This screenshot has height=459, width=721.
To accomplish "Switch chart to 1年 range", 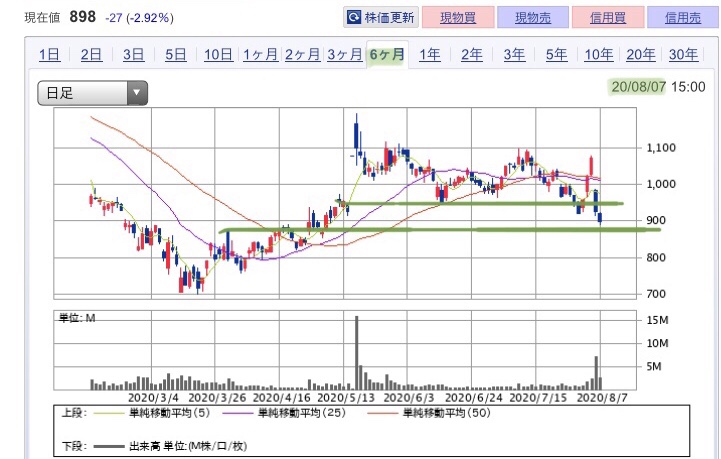I will (x=429, y=55).
